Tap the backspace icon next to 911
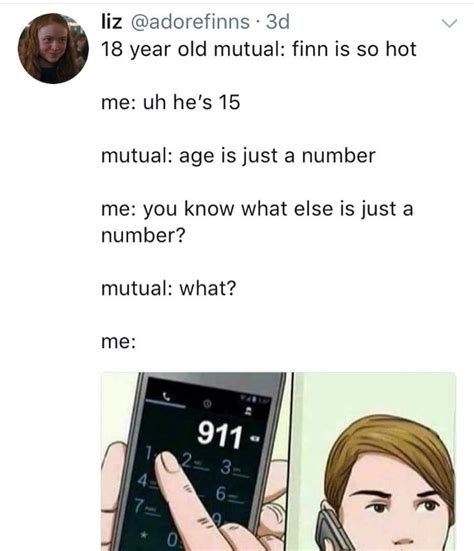This screenshot has width=474, height=551. coord(255,439)
